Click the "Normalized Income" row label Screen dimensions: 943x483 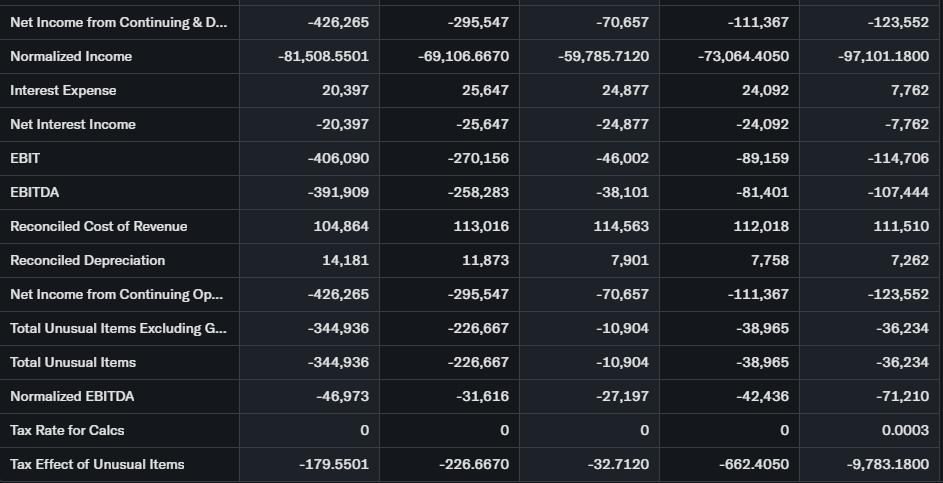coord(71,56)
